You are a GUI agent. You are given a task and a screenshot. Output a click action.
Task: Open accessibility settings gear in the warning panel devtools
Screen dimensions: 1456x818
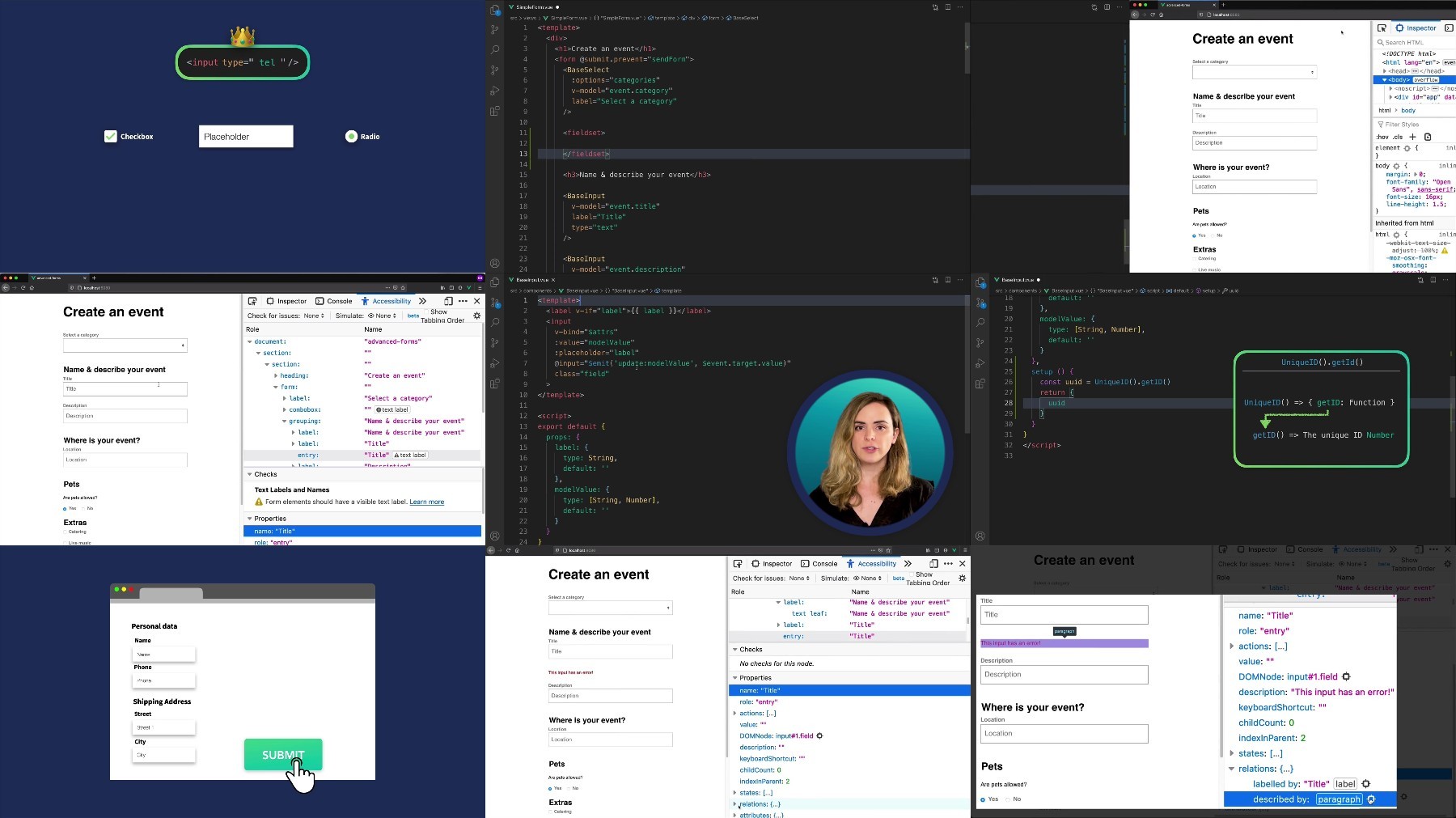point(476,316)
